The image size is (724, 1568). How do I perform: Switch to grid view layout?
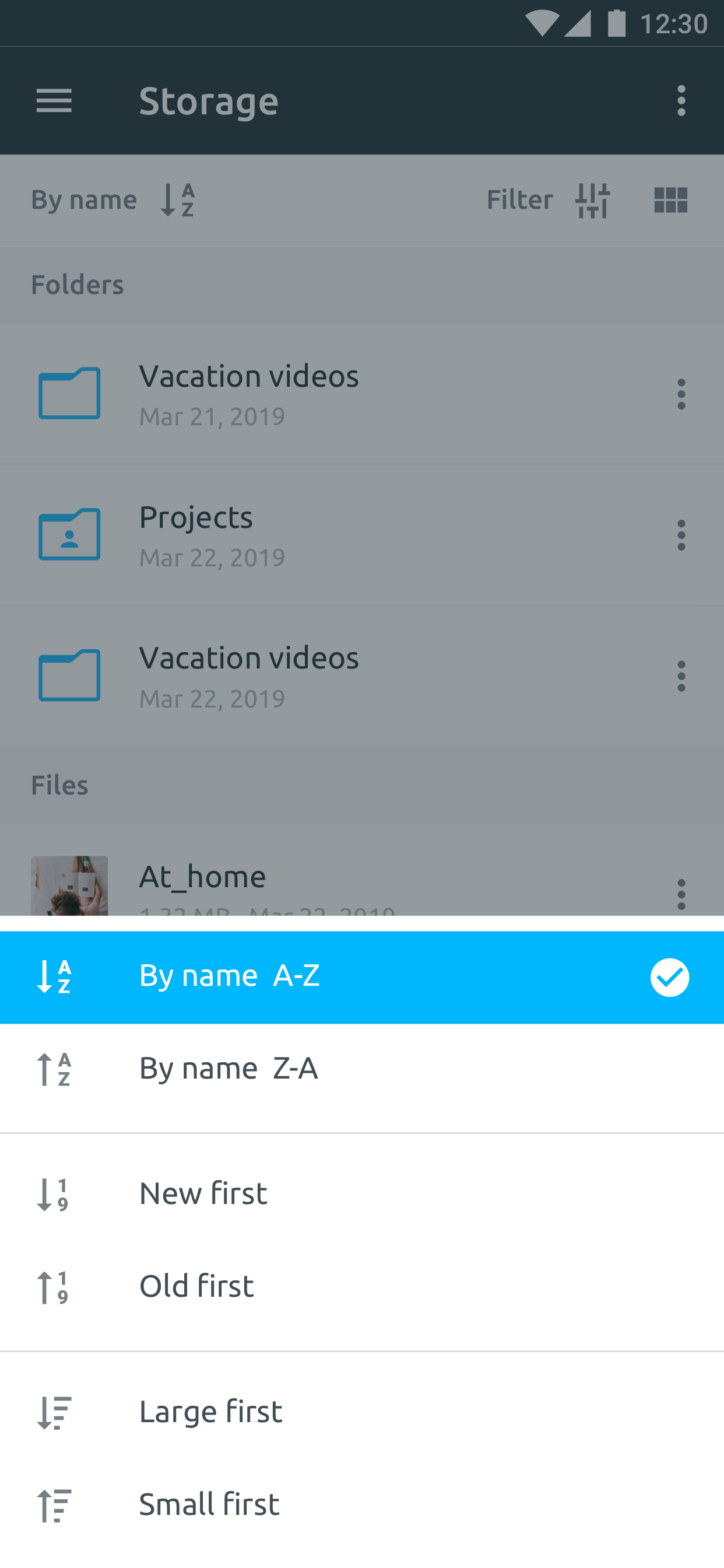(x=670, y=199)
